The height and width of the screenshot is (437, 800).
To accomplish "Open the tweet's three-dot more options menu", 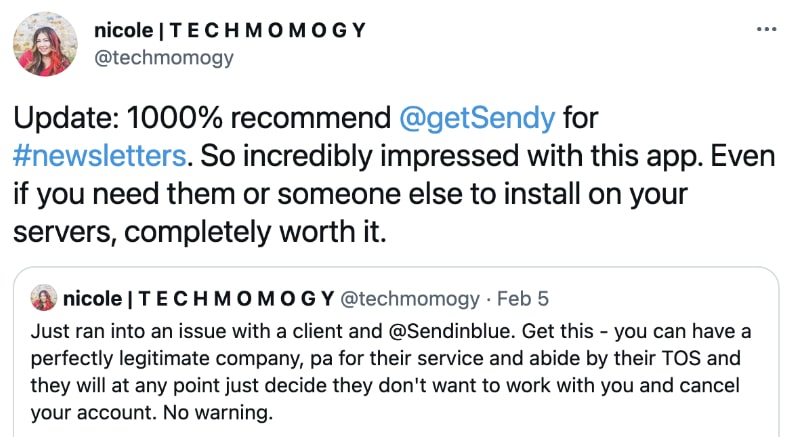I will (766, 30).
